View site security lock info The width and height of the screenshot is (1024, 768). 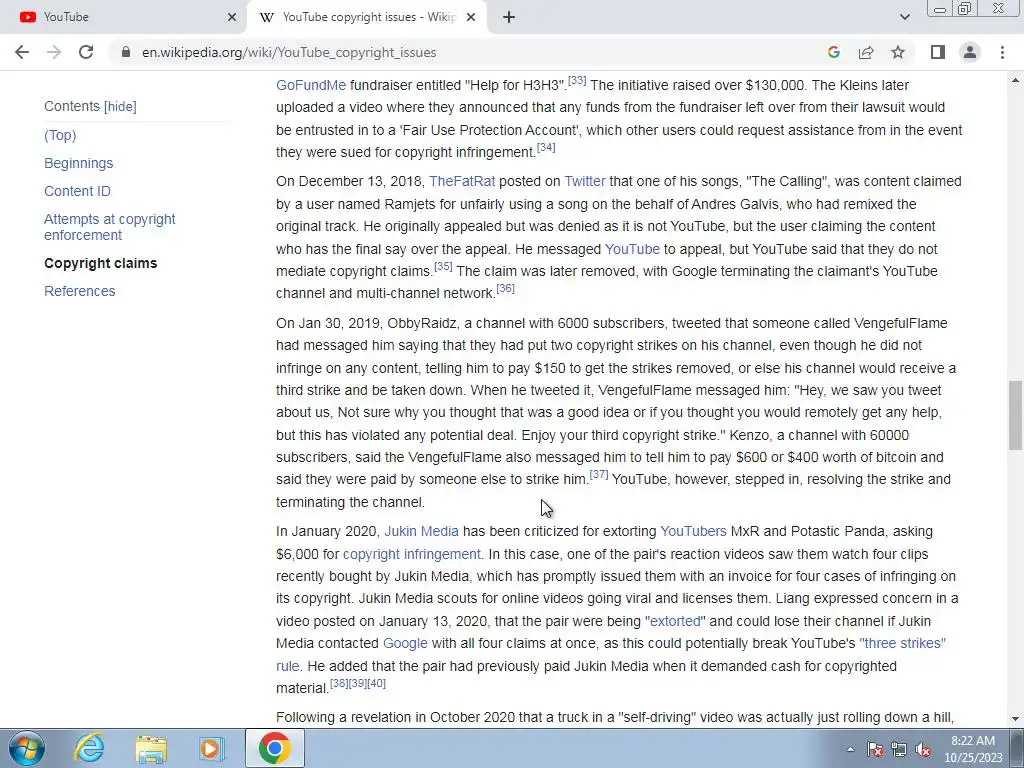(126, 52)
